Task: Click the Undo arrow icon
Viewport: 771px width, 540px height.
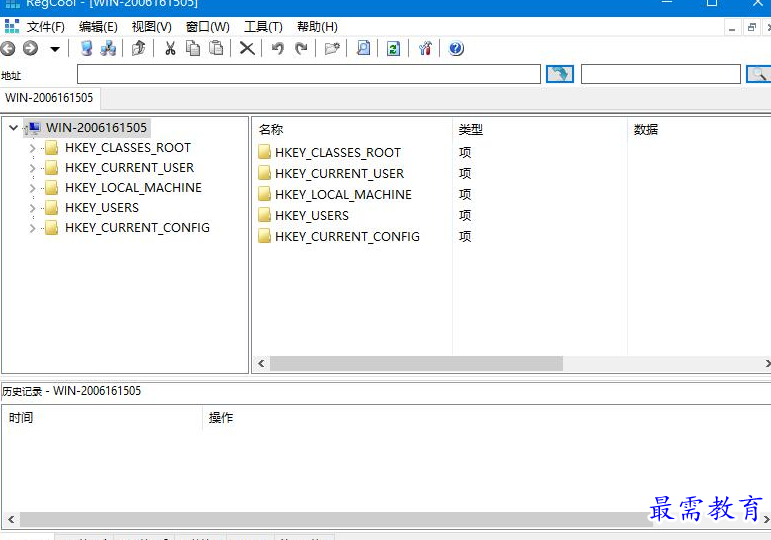Action: [x=278, y=48]
